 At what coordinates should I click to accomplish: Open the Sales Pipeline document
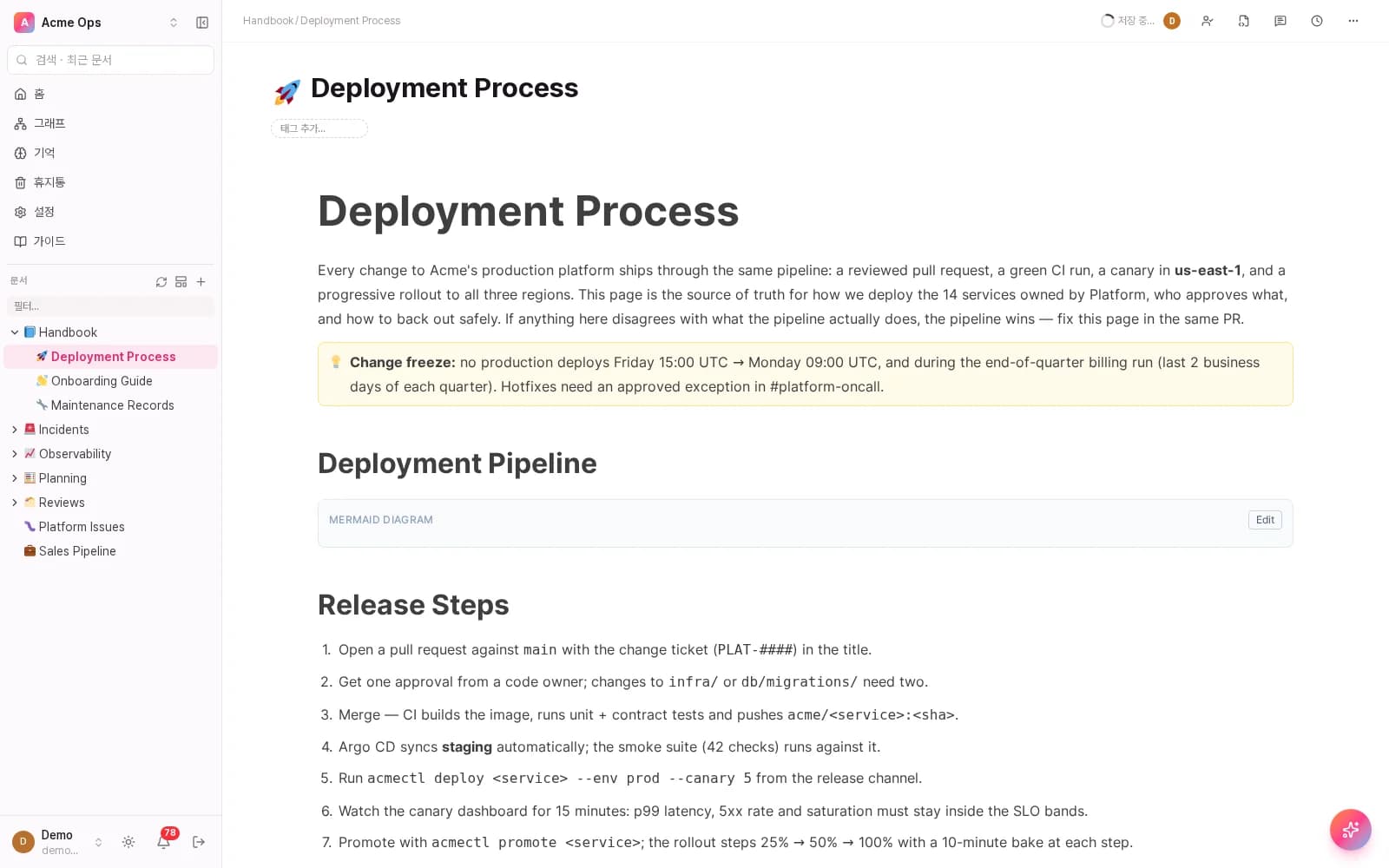click(x=111, y=551)
